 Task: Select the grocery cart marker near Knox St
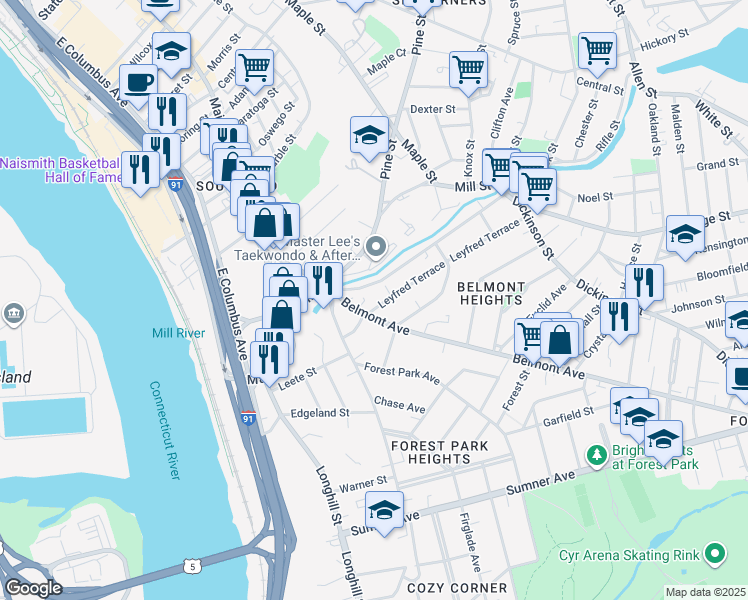pos(468,71)
